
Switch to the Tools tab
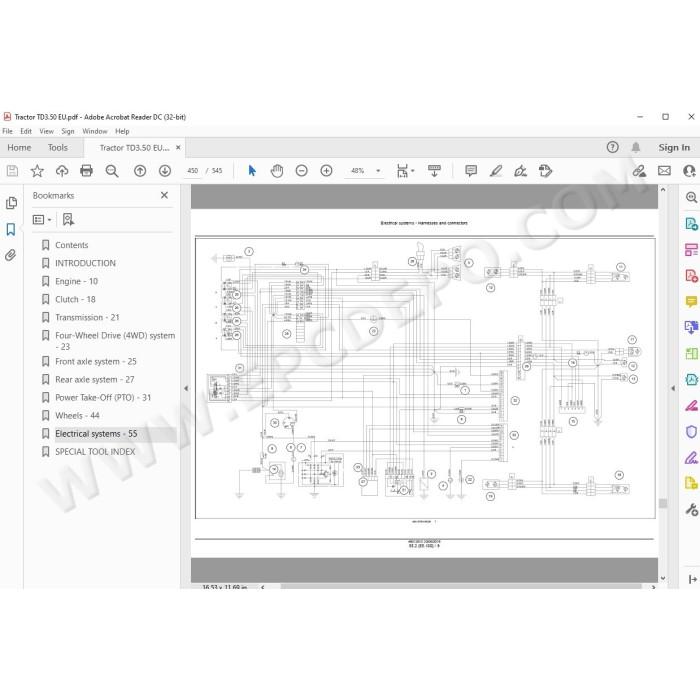click(58, 148)
